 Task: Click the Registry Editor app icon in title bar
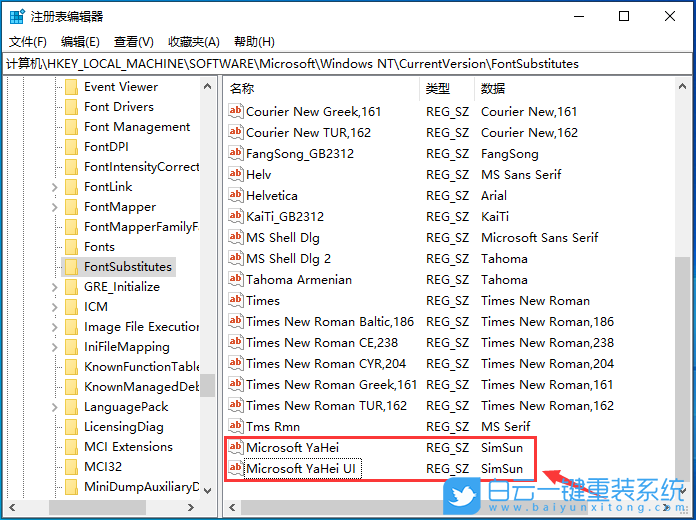(x=16, y=16)
